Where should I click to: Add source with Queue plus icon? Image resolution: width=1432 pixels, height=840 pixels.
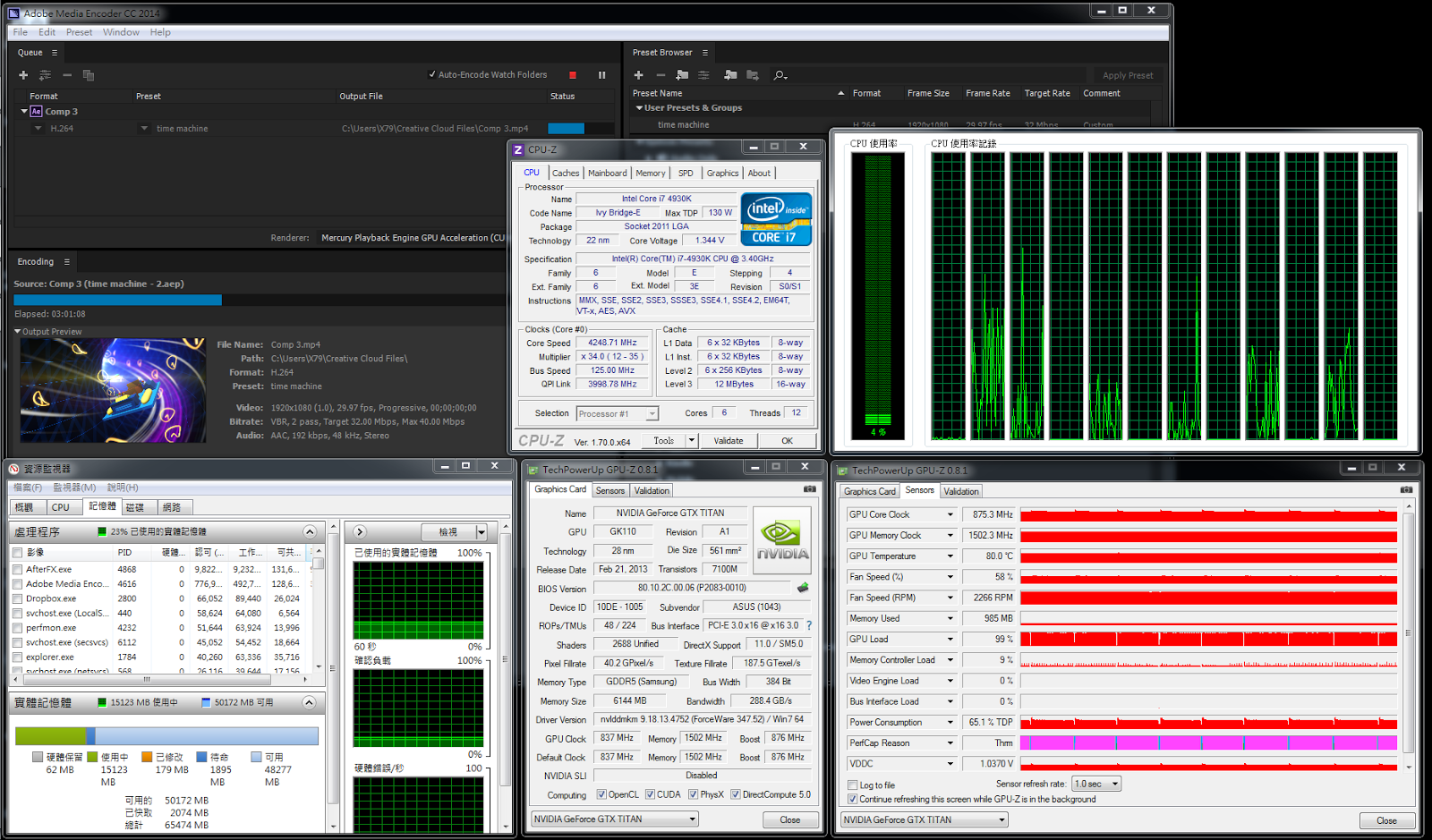pyautogui.click(x=23, y=75)
